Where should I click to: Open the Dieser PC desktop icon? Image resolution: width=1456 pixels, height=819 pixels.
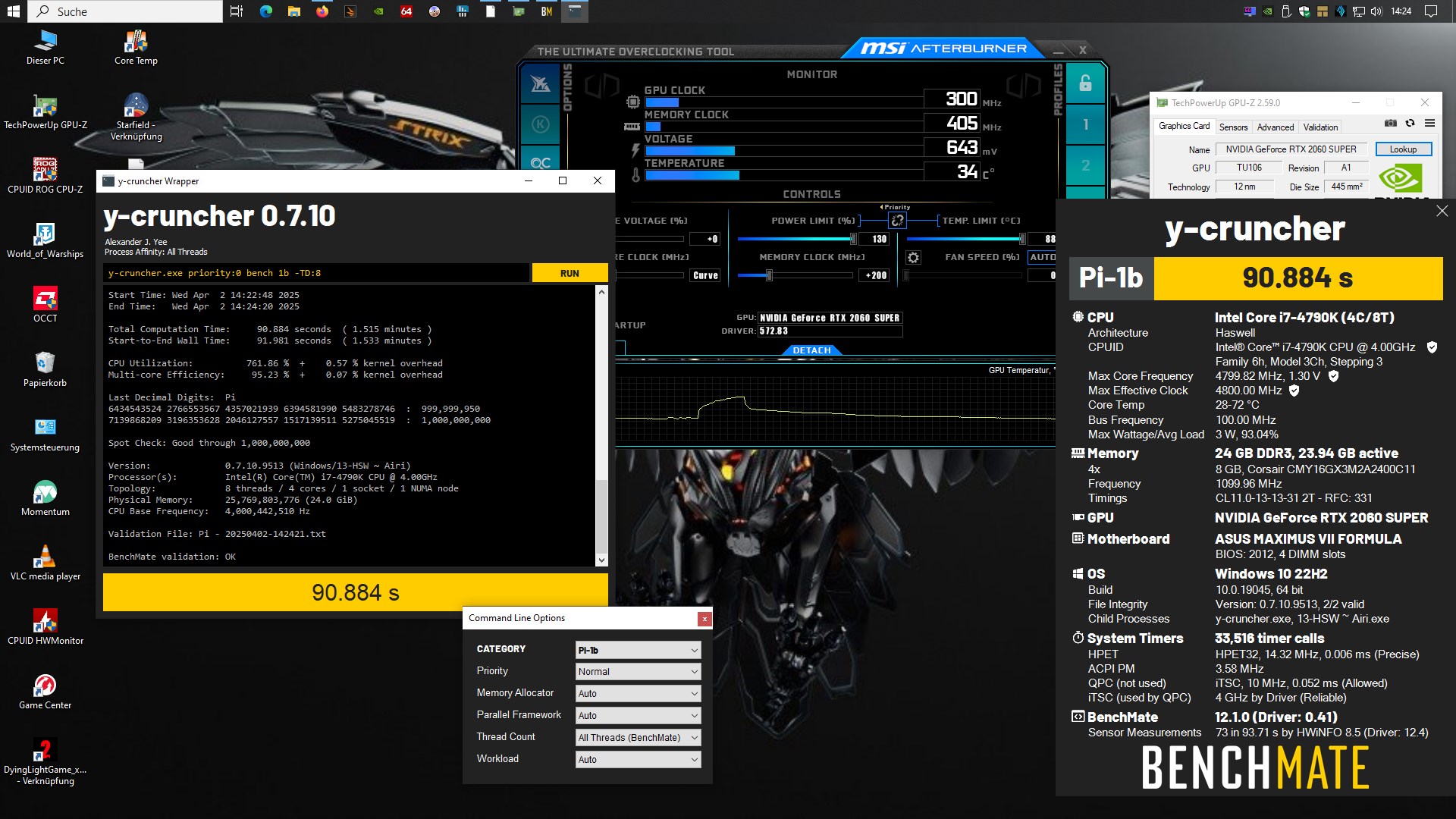(x=45, y=46)
